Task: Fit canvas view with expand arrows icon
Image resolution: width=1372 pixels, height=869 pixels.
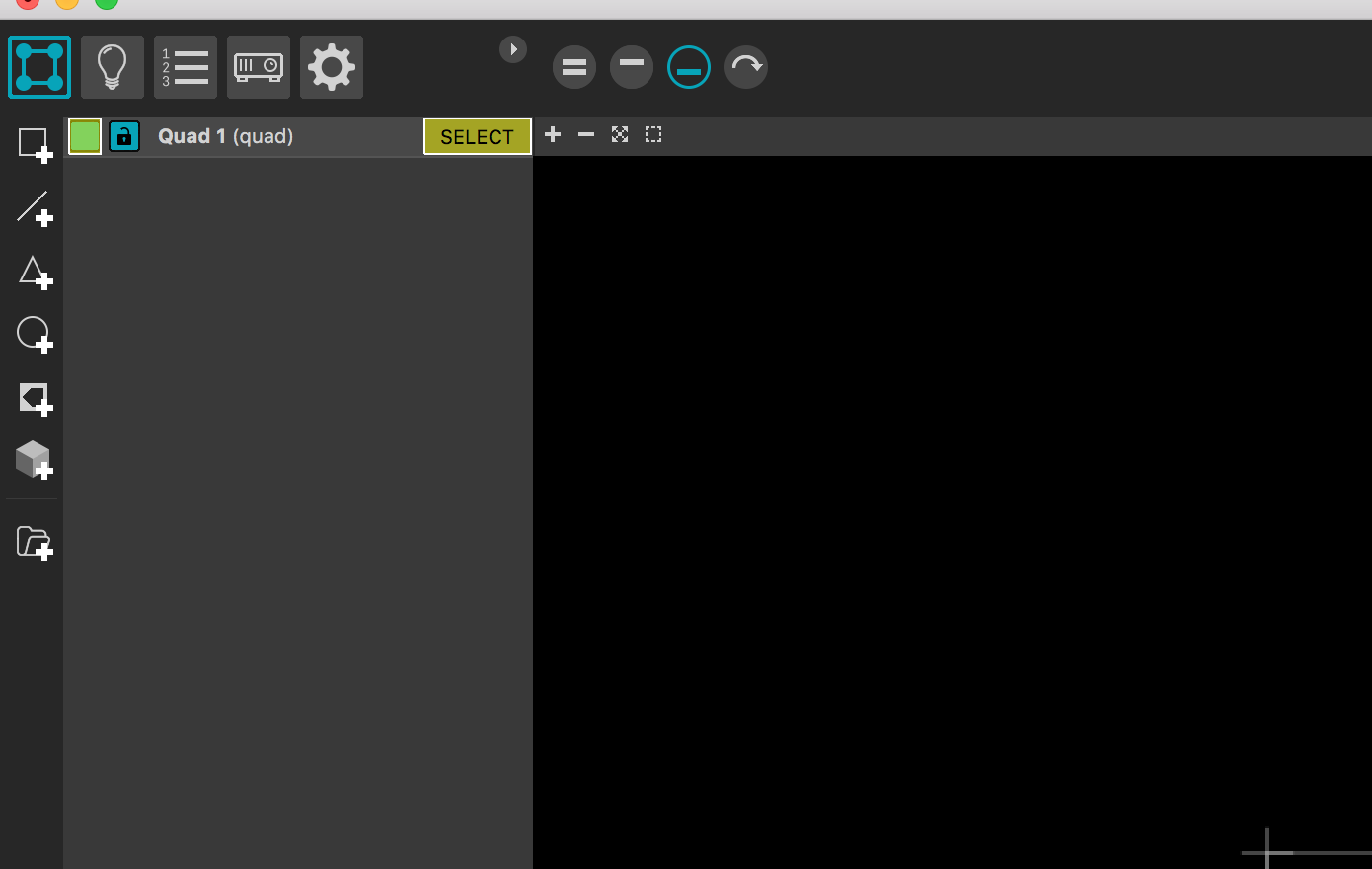Action: click(x=620, y=134)
